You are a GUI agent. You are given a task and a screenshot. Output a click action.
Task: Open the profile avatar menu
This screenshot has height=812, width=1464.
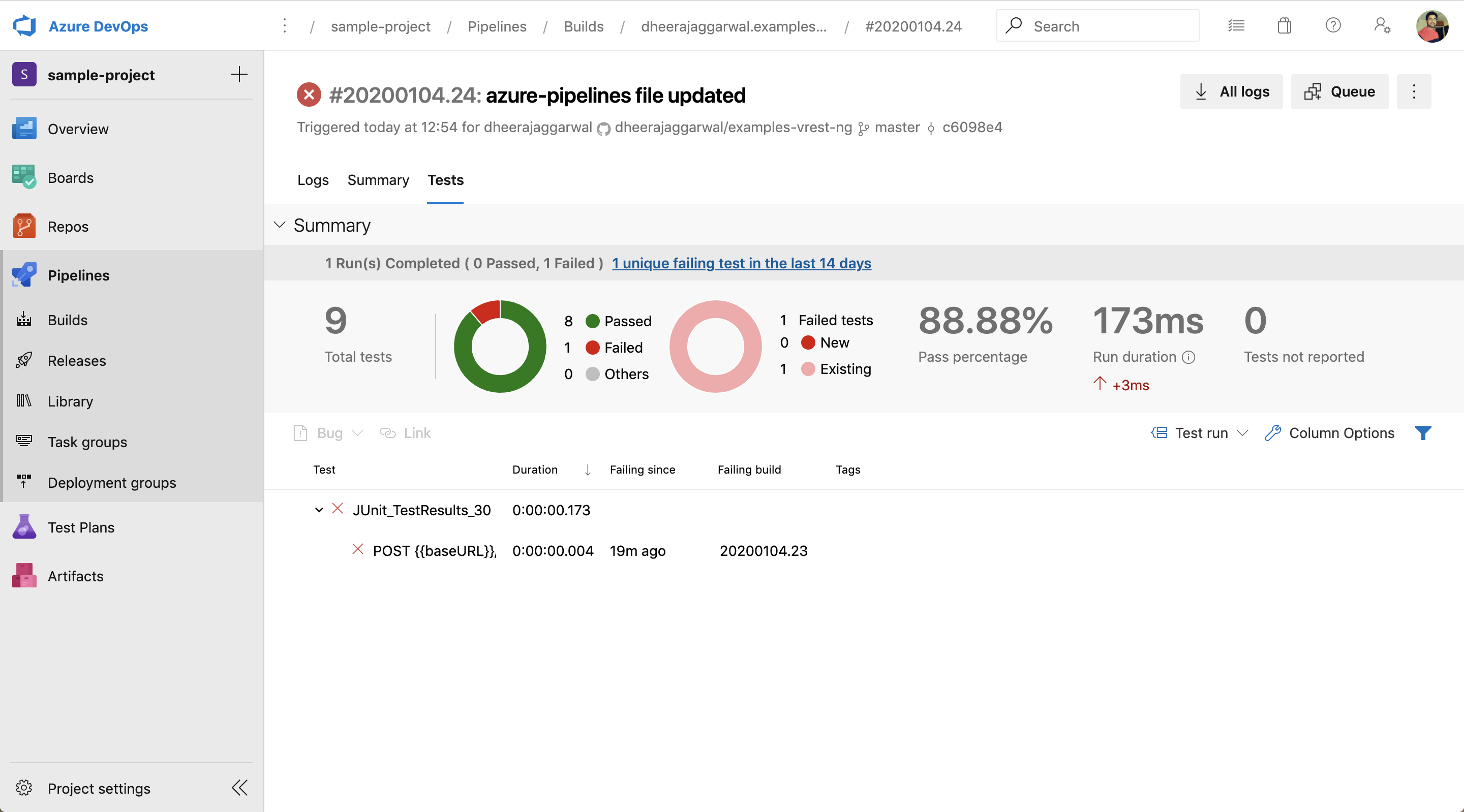(1431, 26)
